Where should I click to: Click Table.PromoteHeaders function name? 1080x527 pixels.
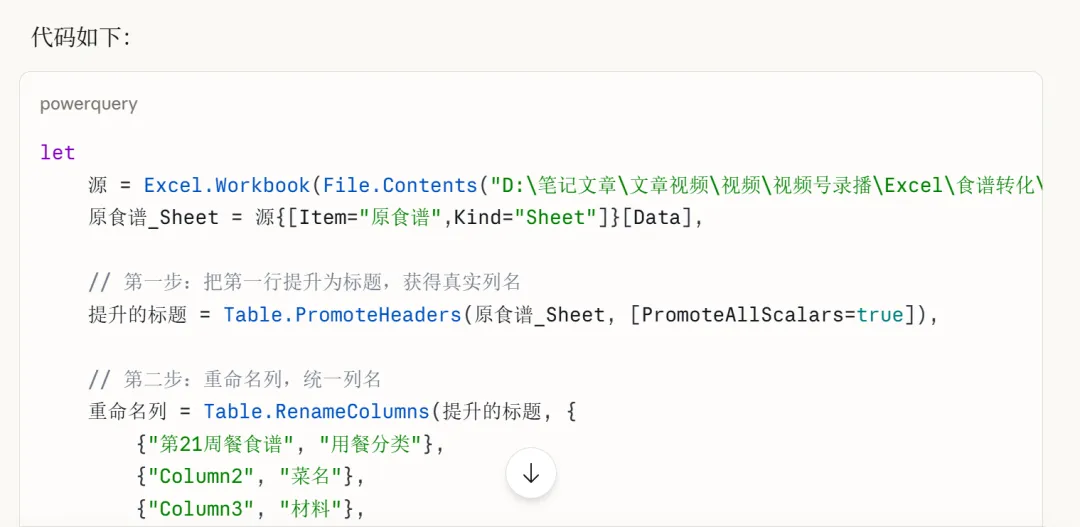(342, 314)
